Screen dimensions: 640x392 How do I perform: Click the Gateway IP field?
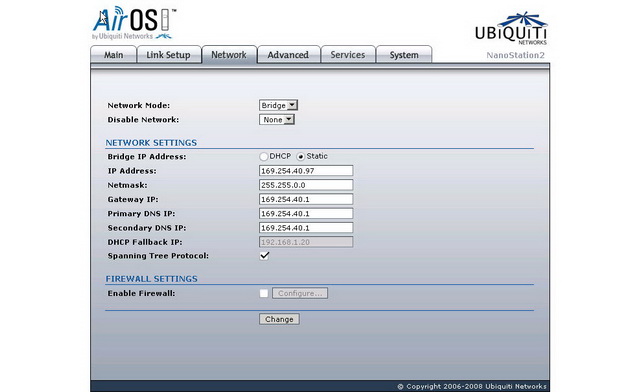pyautogui.click(x=306, y=199)
